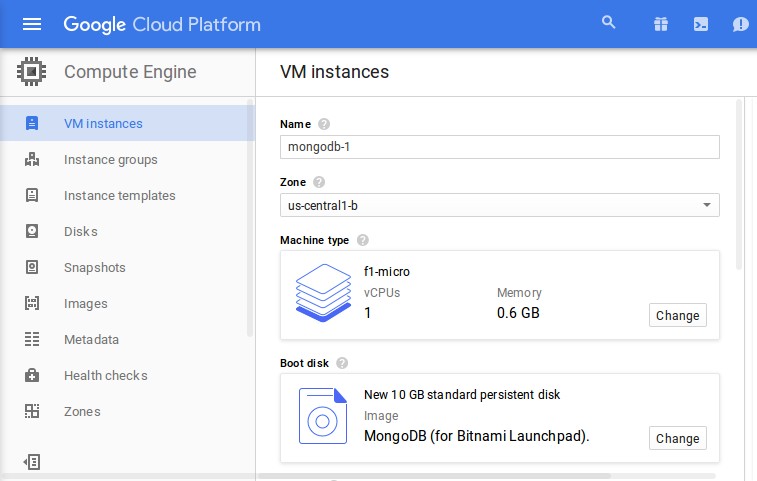Click the horizontal scrollbar at bottom
Image resolution: width=757 pixels, height=481 pixels.
[x=435, y=476]
